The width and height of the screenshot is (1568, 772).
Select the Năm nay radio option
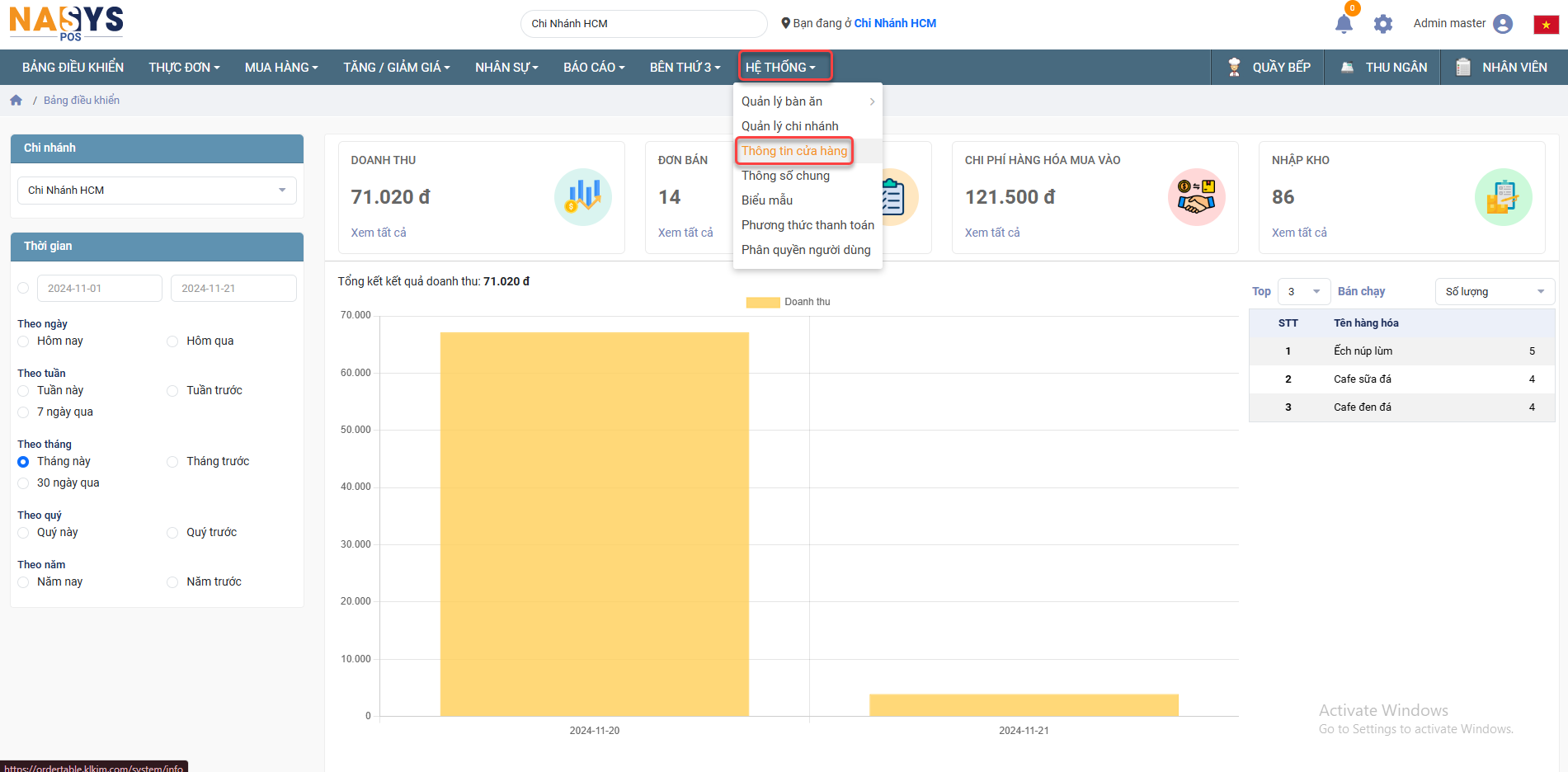click(23, 582)
